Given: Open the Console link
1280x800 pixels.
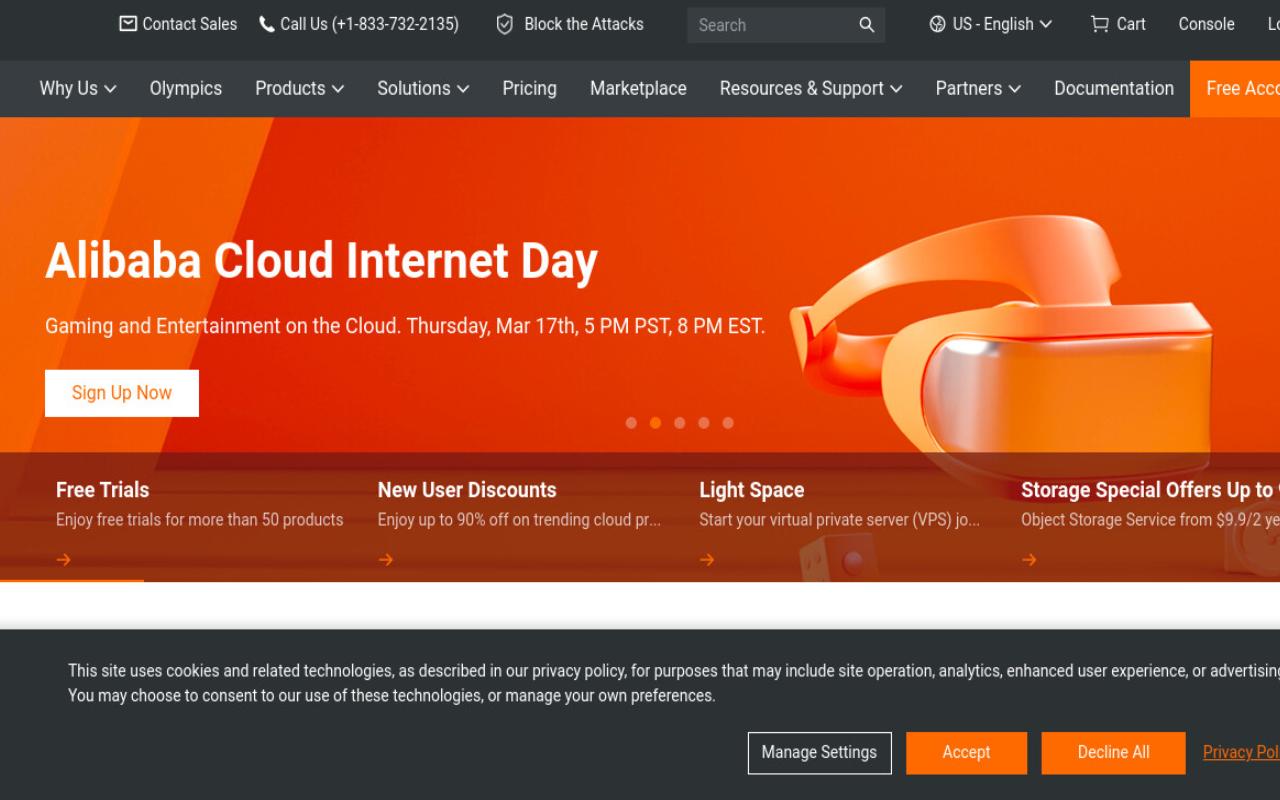Looking at the screenshot, I should [x=1206, y=24].
